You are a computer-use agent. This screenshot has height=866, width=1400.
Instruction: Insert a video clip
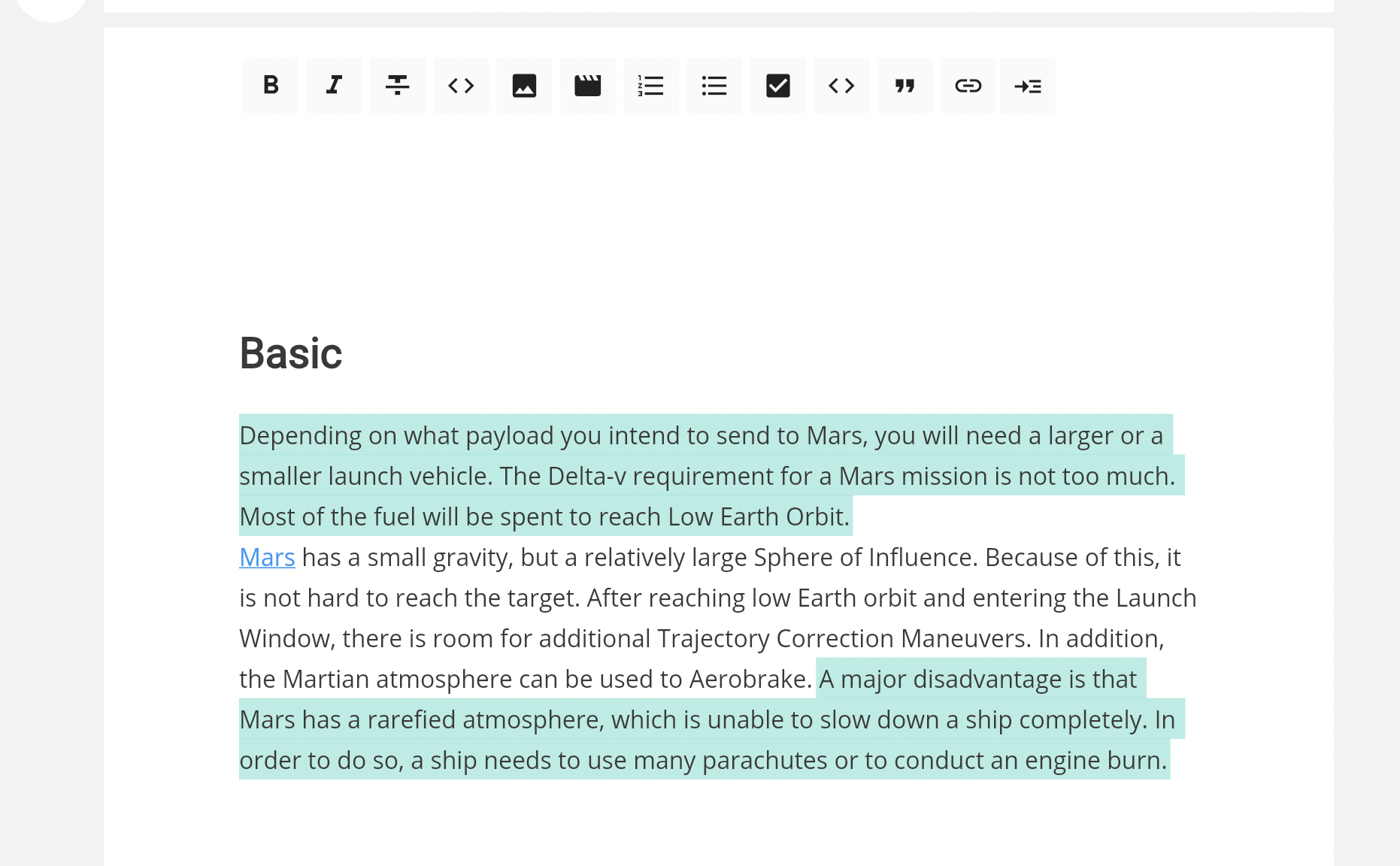587,86
